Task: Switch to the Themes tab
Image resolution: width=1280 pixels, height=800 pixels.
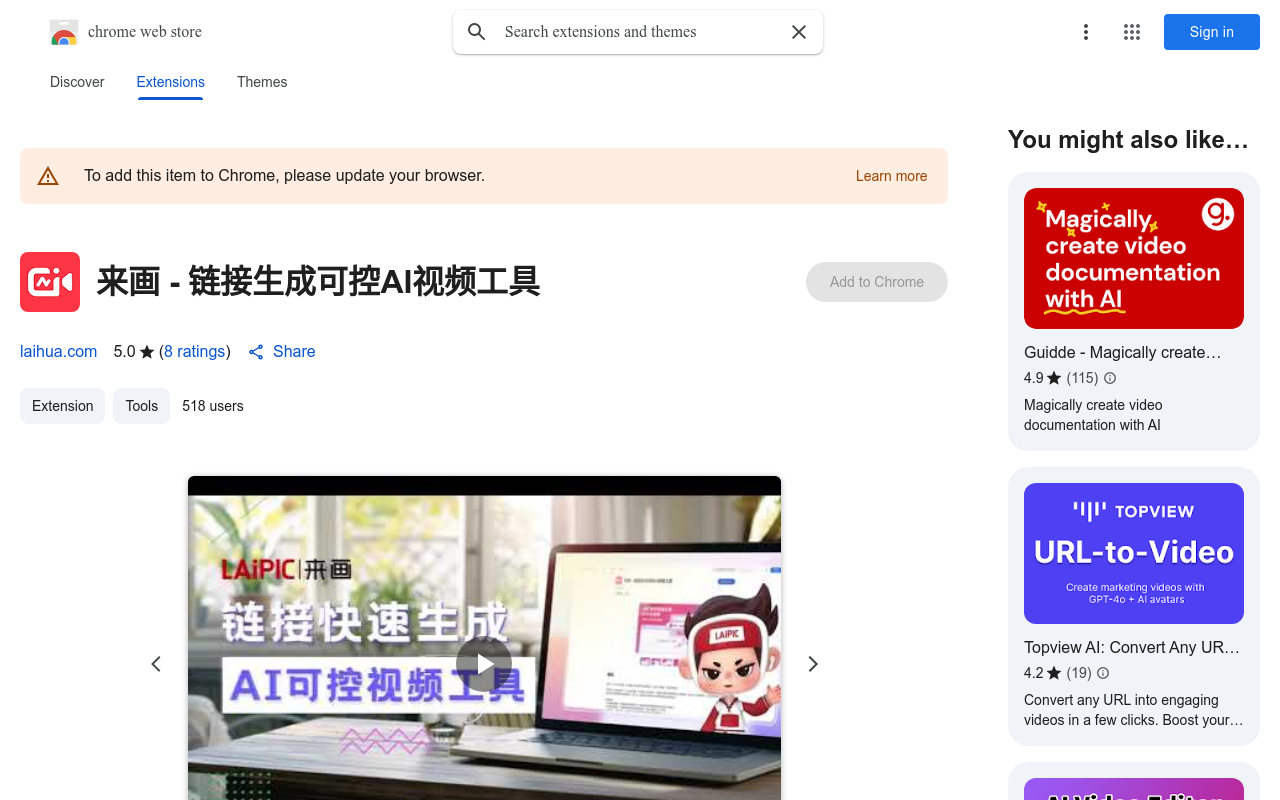Action: [x=262, y=82]
